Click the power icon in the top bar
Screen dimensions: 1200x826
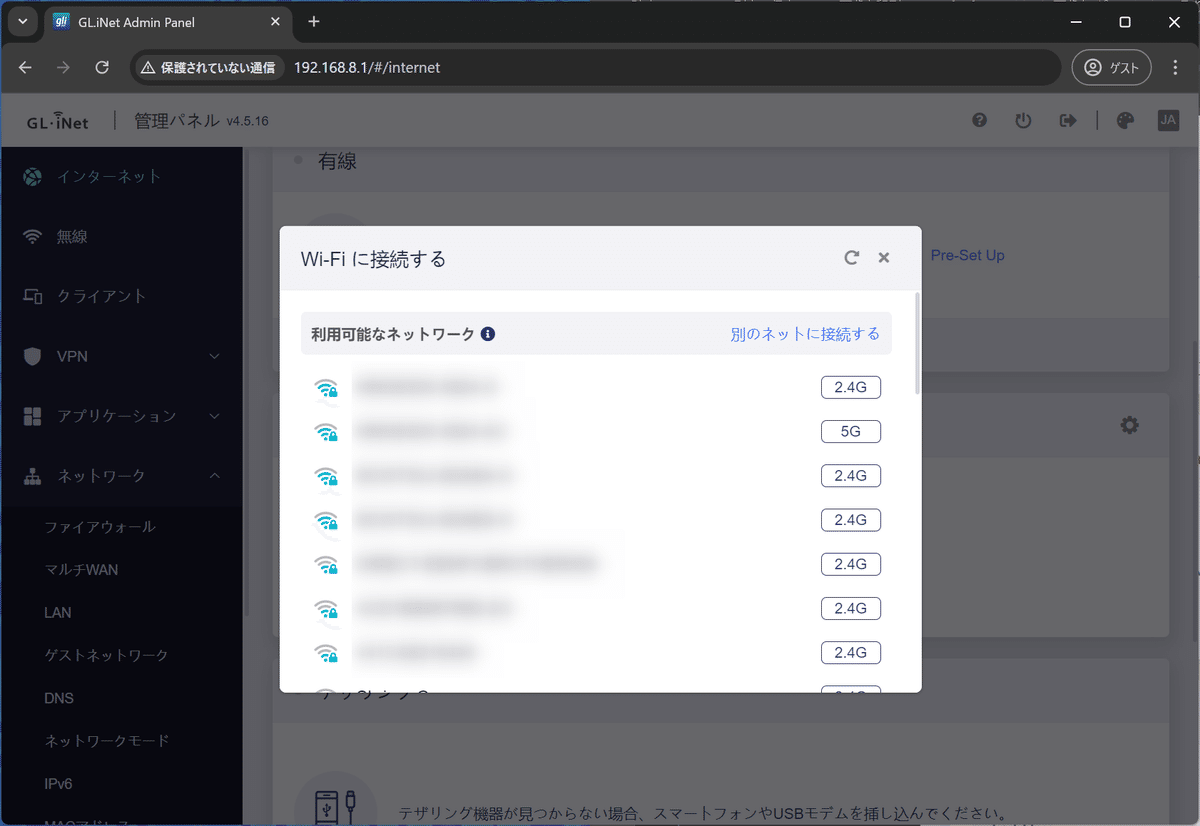[1023, 120]
